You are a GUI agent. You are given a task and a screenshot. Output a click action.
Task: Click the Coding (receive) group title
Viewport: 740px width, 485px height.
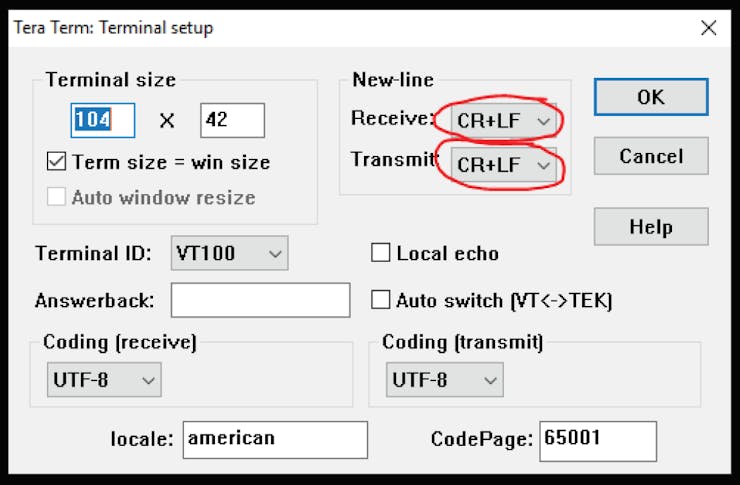click(120, 343)
